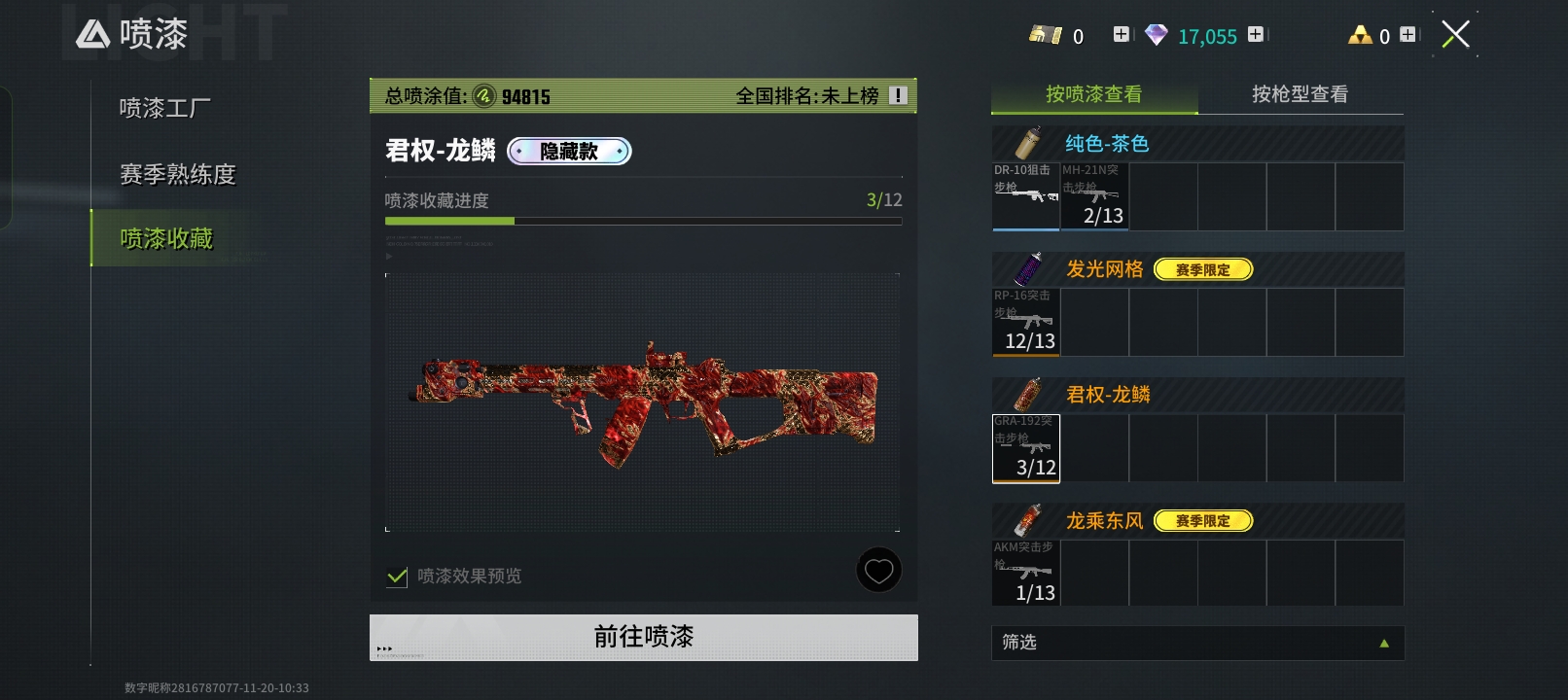The width and height of the screenshot is (1568, 700).
Task: Click the 前往喷漆 button
Action: coord(643,637)
